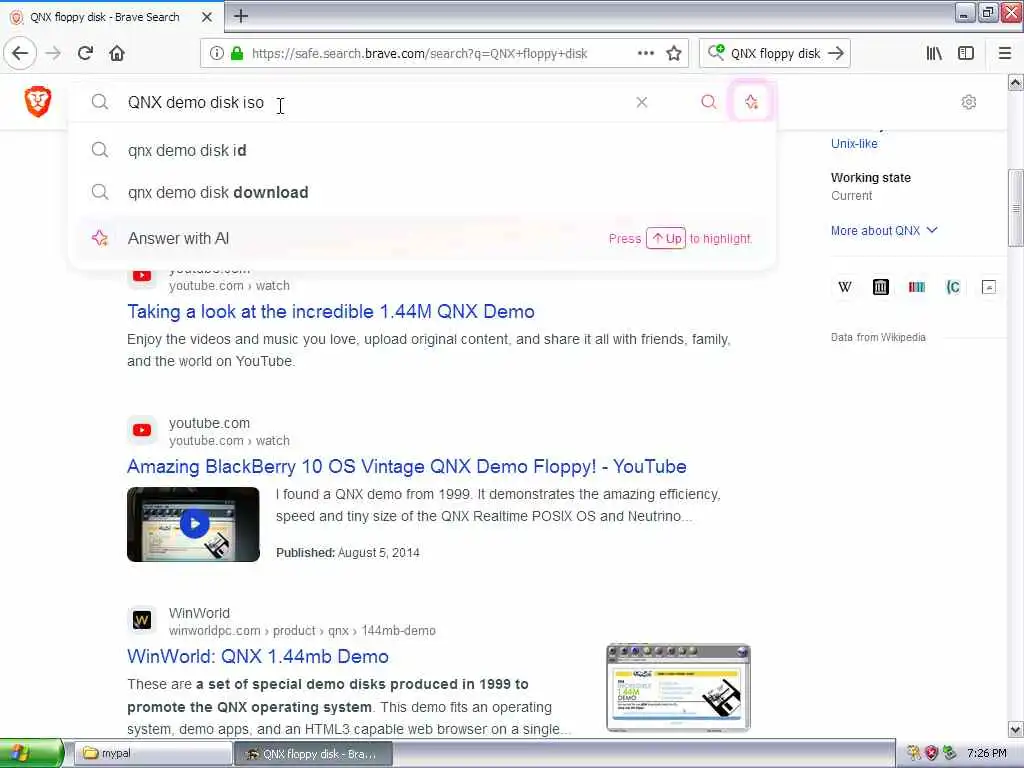
Task: Open 'Amazing BlackBerry 10 OS Vintage QNX Demo Floppy!'
Action: click(x=406, y=466)
